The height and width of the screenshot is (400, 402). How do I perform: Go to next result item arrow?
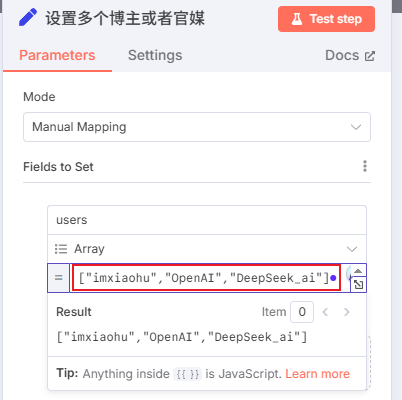point(347,312)
